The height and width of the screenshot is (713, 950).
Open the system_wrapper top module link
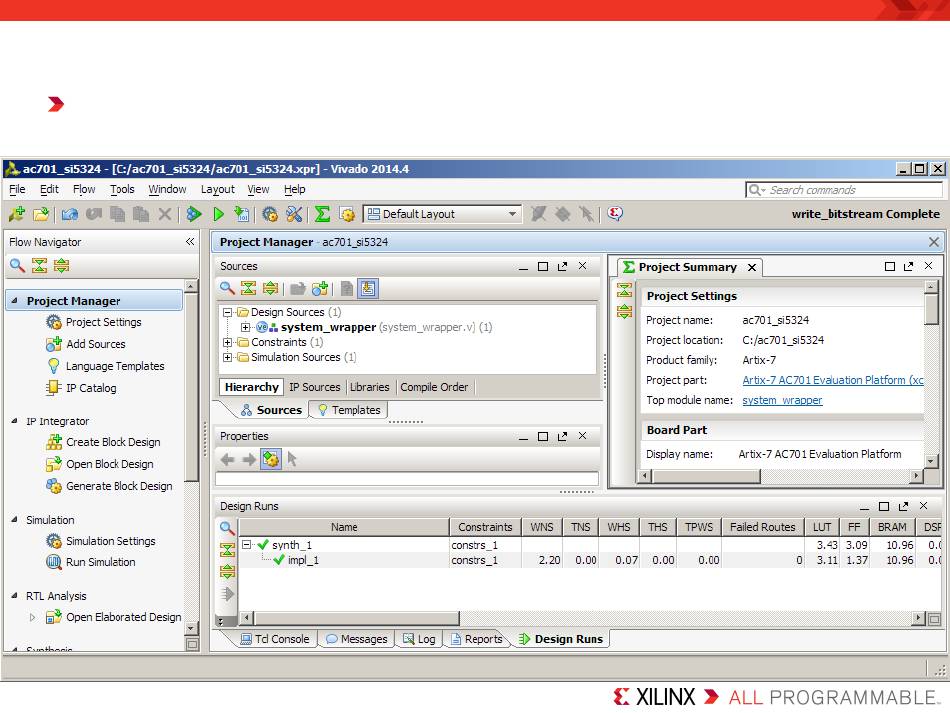click(782, 400)
